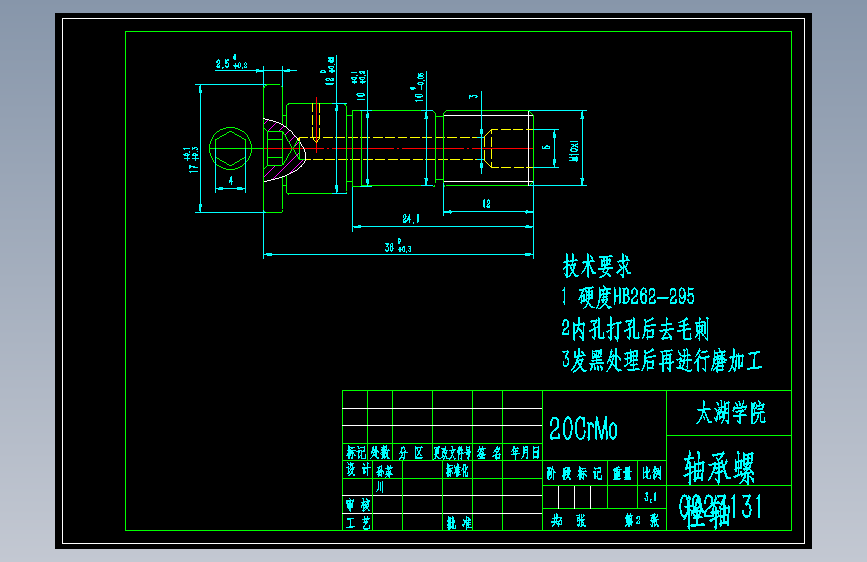The width and height of the screenshot is (867, 562).
Task: Select the note 发黑处理后再进行磨加工
Action: [667, 361]
